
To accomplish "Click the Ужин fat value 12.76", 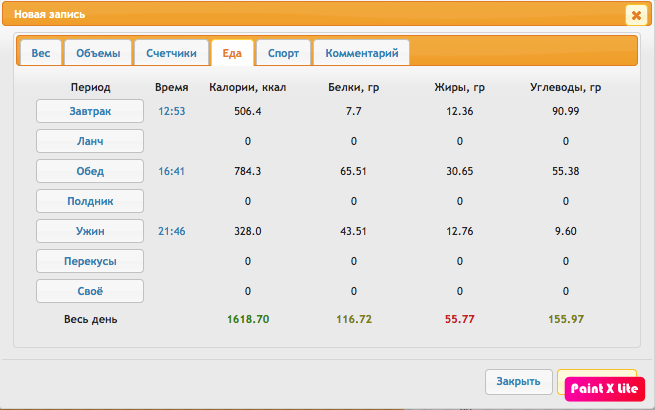I will 460,231.
